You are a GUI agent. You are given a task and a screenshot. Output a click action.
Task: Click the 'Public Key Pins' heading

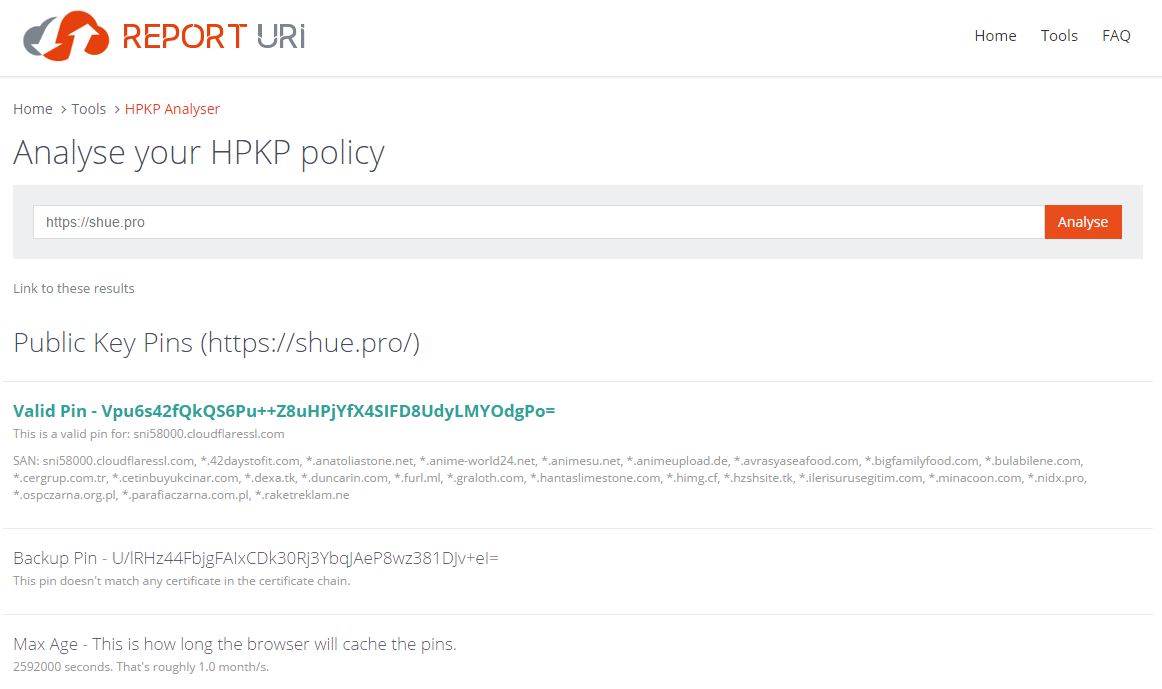[x=216, y=343]
